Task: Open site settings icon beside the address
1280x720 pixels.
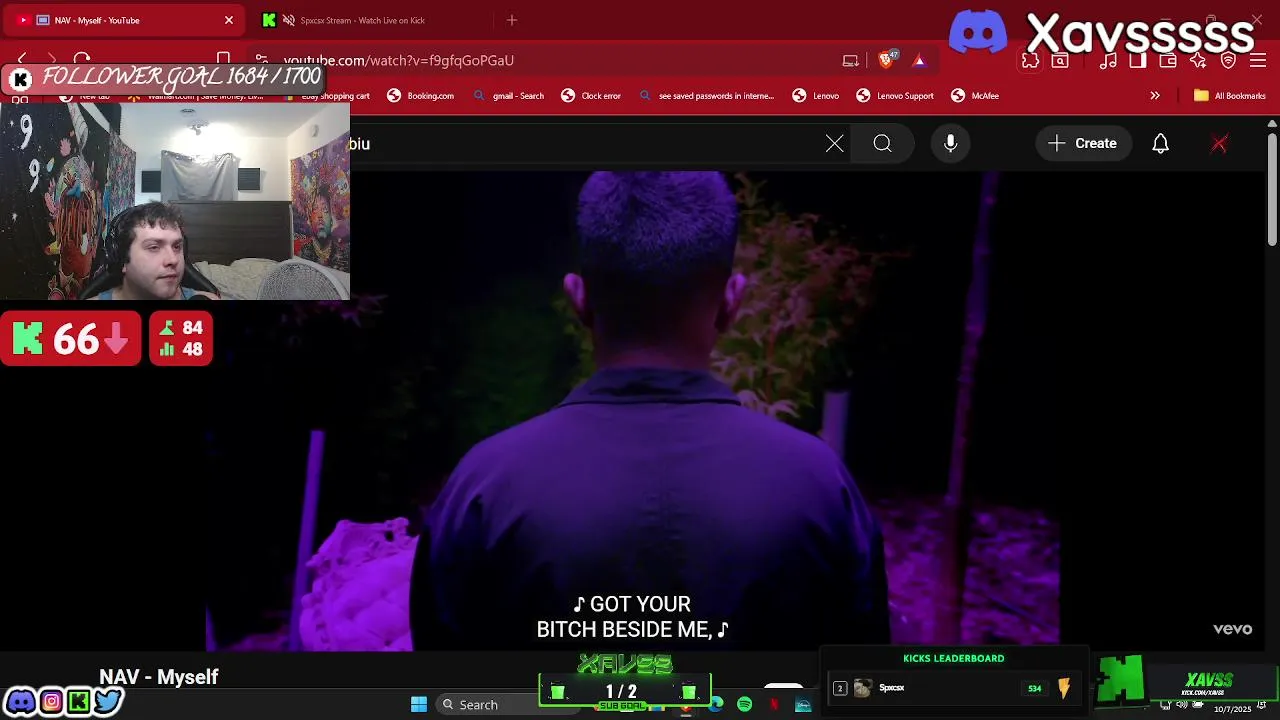Action: point(261,60)
